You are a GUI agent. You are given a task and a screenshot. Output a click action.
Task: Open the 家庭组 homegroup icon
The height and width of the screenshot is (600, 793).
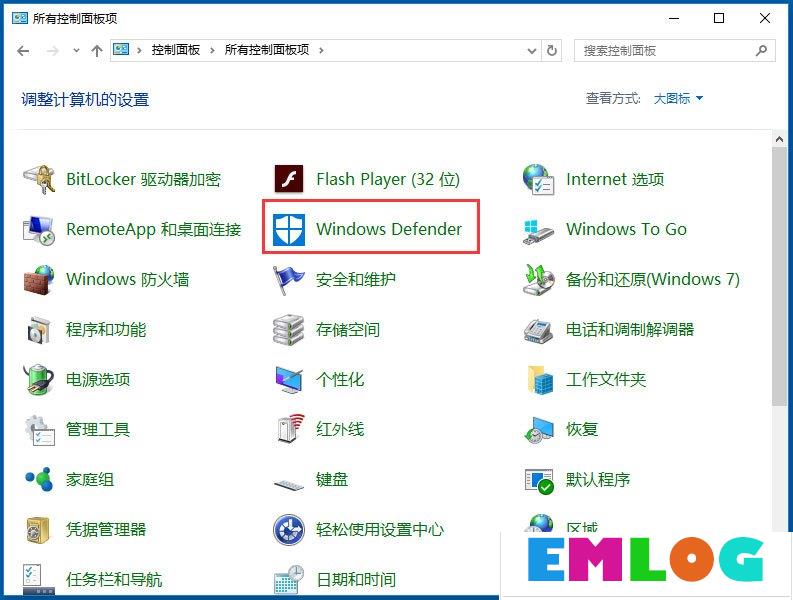point(39,479)
